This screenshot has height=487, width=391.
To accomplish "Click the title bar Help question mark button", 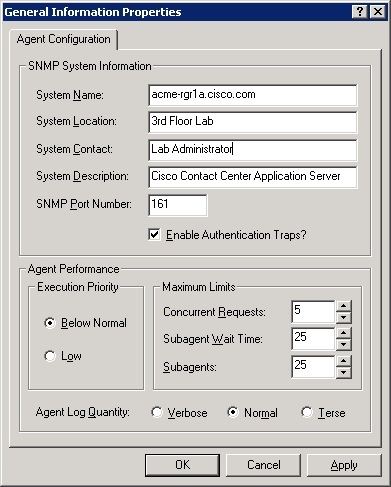I will click(360, 12).
